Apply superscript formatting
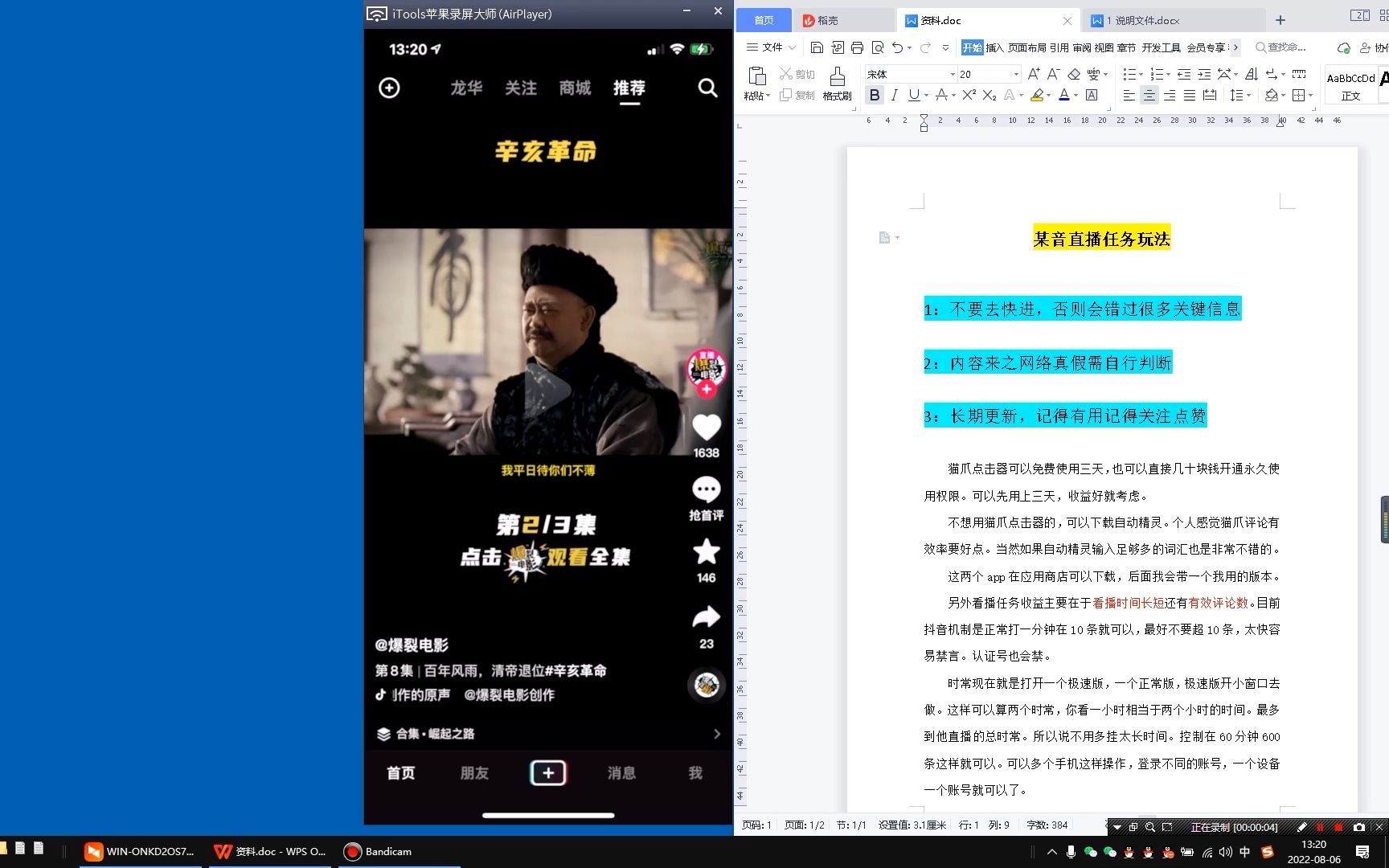 pos(969,95)
